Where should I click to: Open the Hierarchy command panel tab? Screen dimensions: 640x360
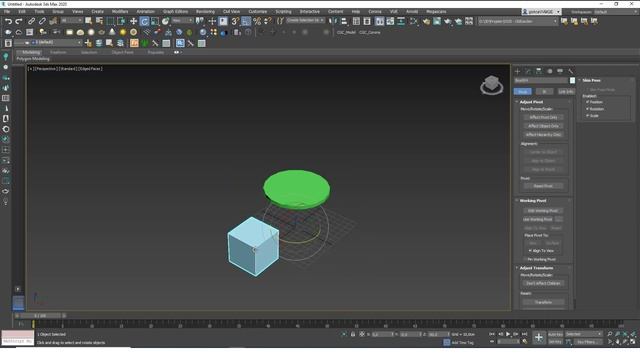[539, 71]
